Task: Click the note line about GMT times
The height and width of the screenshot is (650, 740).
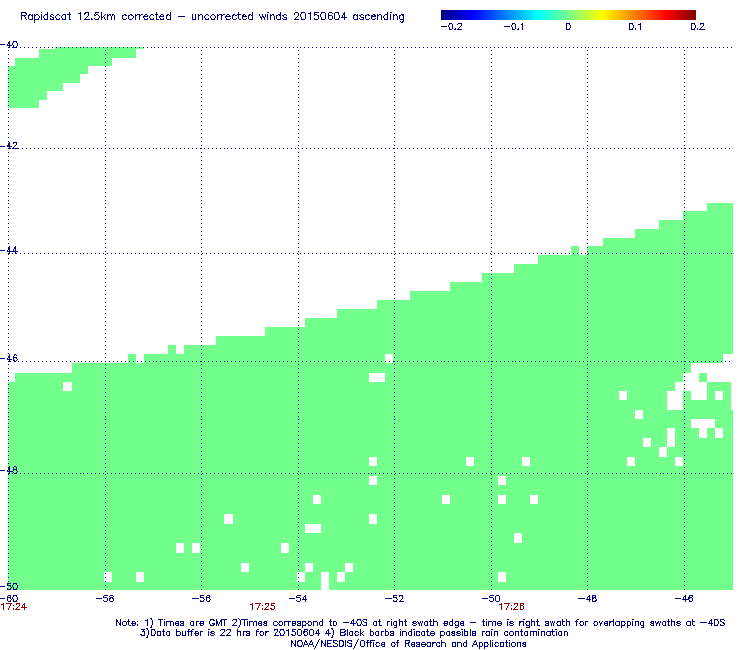Action: [x=420, y=623]
